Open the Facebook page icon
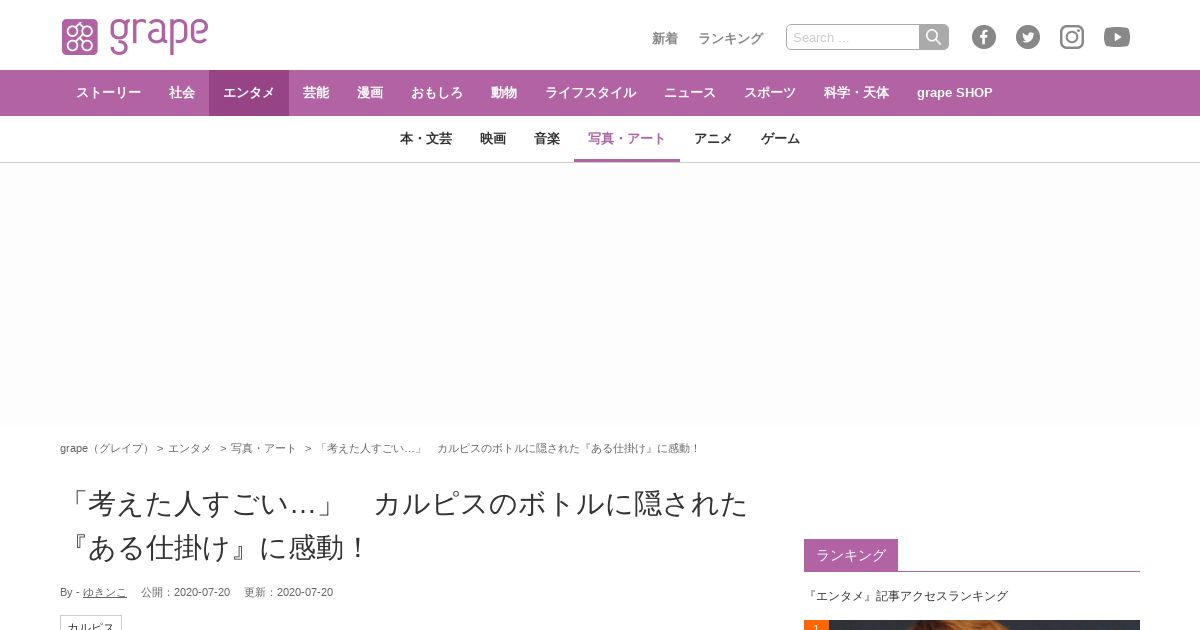Viewport: 1200px width, 630px height. (984, 37)
